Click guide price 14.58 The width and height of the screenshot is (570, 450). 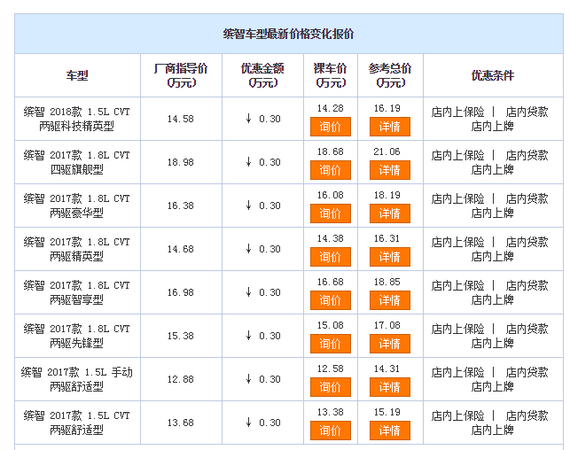pos(181,119)
